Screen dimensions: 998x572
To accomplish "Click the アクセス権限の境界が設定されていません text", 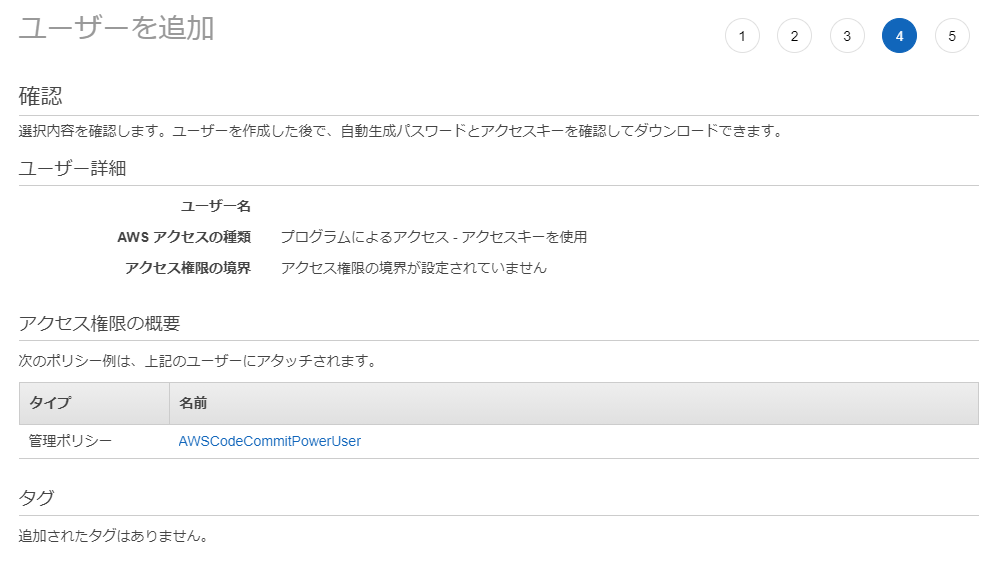I will tap(414, 268).
